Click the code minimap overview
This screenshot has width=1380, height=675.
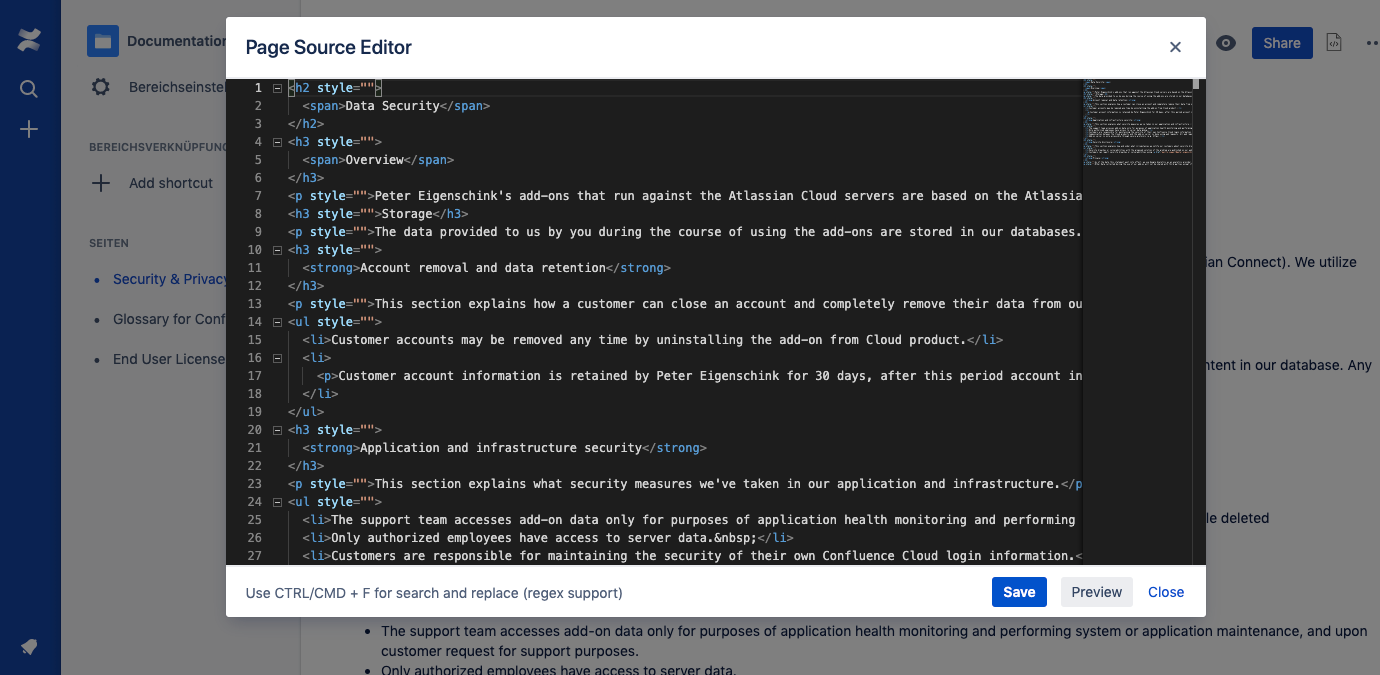[x=1136, y=120]
